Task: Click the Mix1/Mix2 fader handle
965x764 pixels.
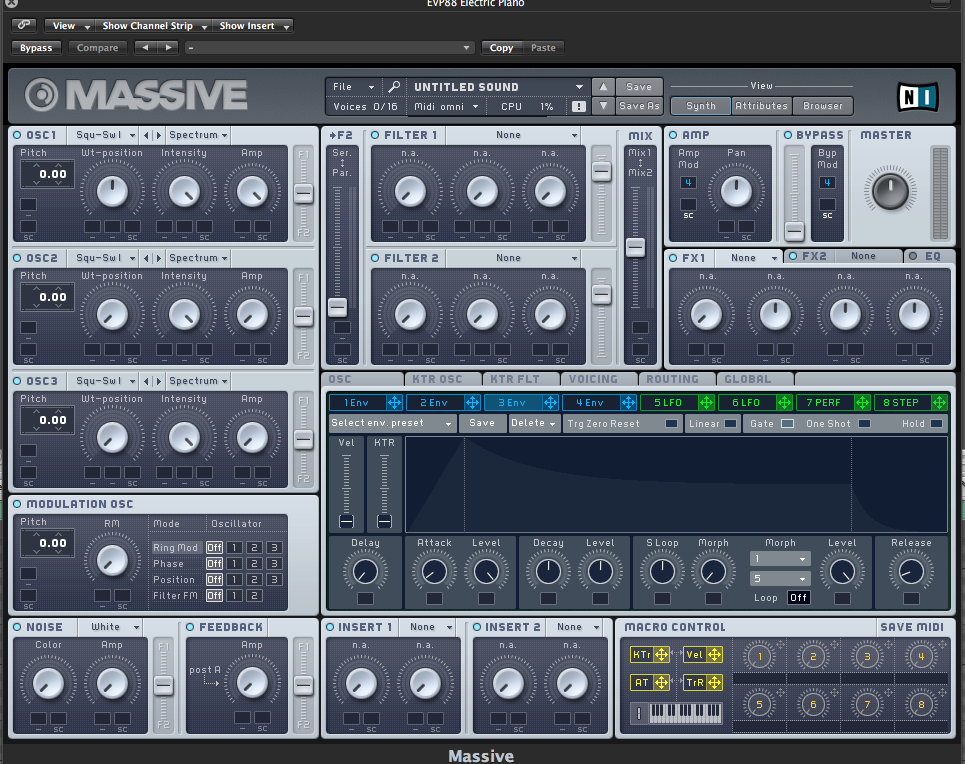Action: tap(636, 247)
